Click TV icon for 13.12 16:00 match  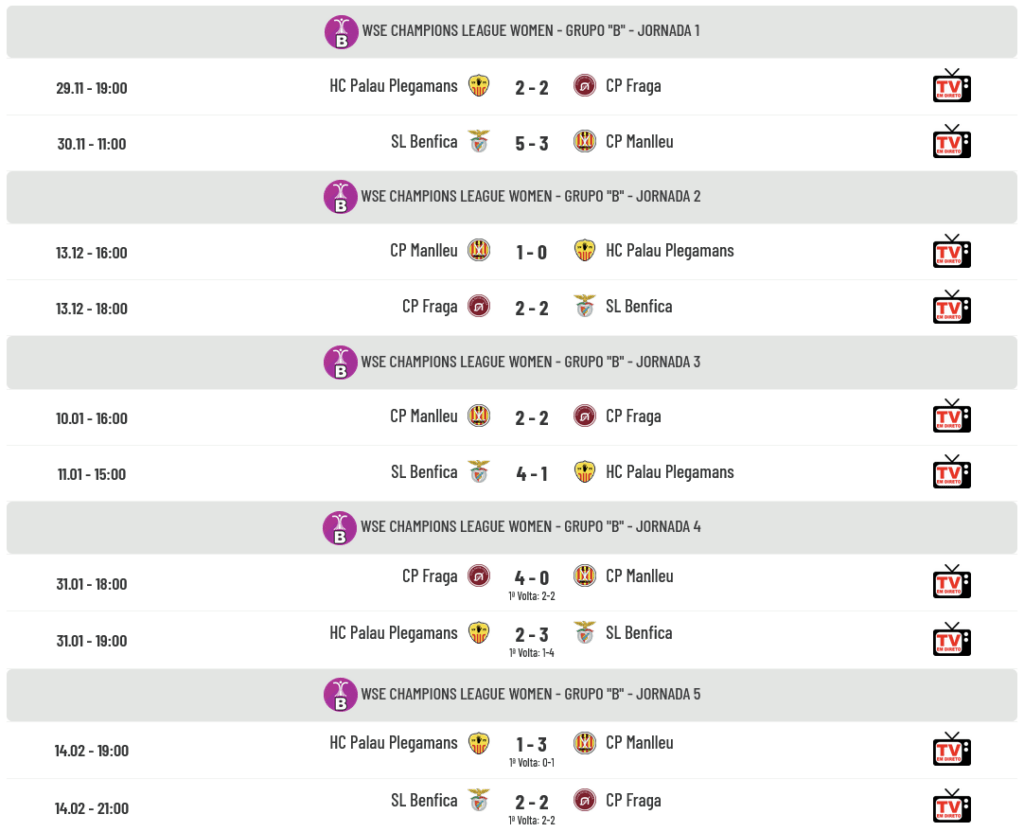(951, 252)
